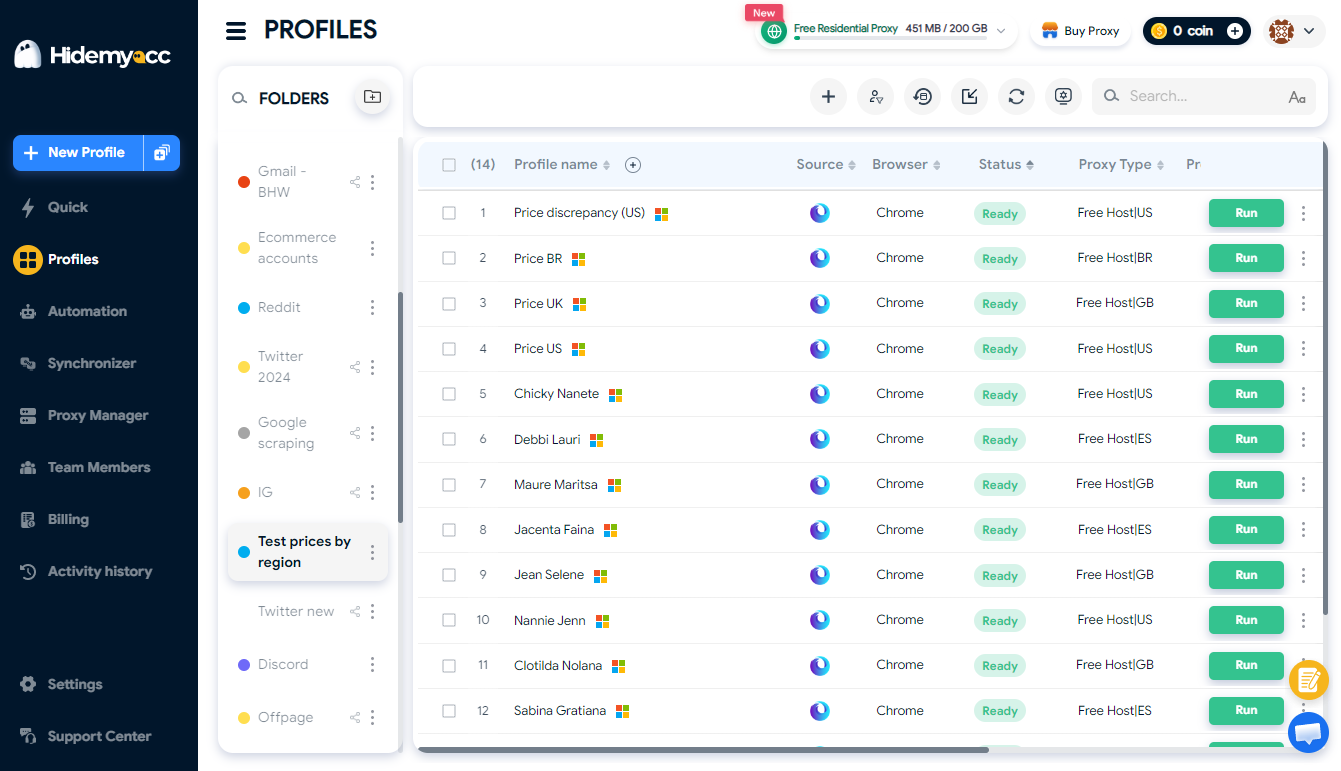Click the plus icon in the profile toolbar
Screen dimensions: 1341x771
point(828,96)
